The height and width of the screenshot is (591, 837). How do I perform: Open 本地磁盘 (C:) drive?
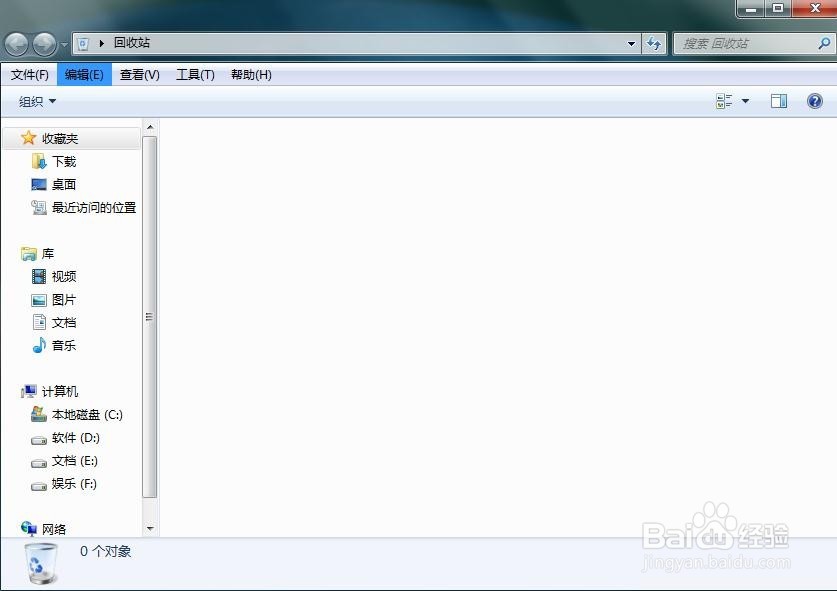(x=87, y=414)
